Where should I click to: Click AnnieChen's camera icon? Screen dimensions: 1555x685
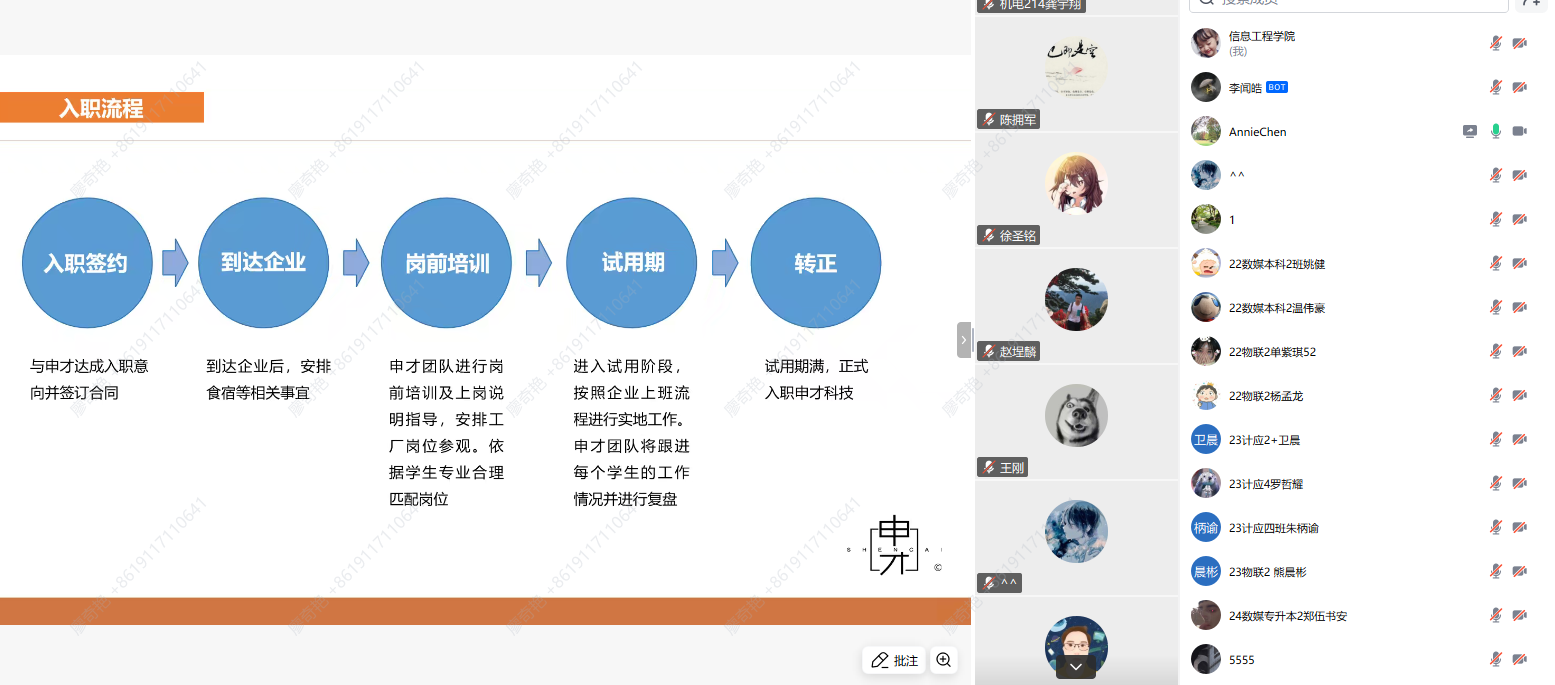tap(1520, 131)
